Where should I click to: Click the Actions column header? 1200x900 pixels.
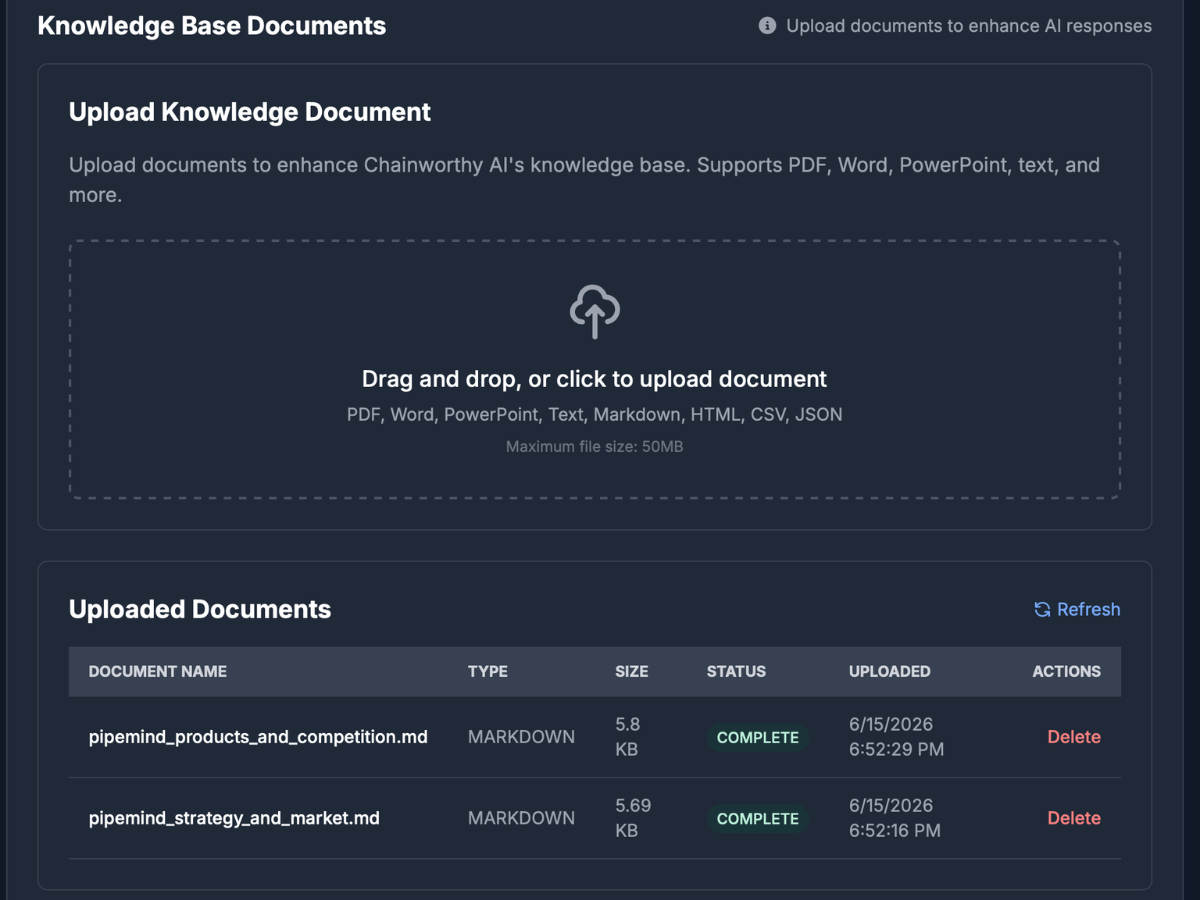[1067, 672]
